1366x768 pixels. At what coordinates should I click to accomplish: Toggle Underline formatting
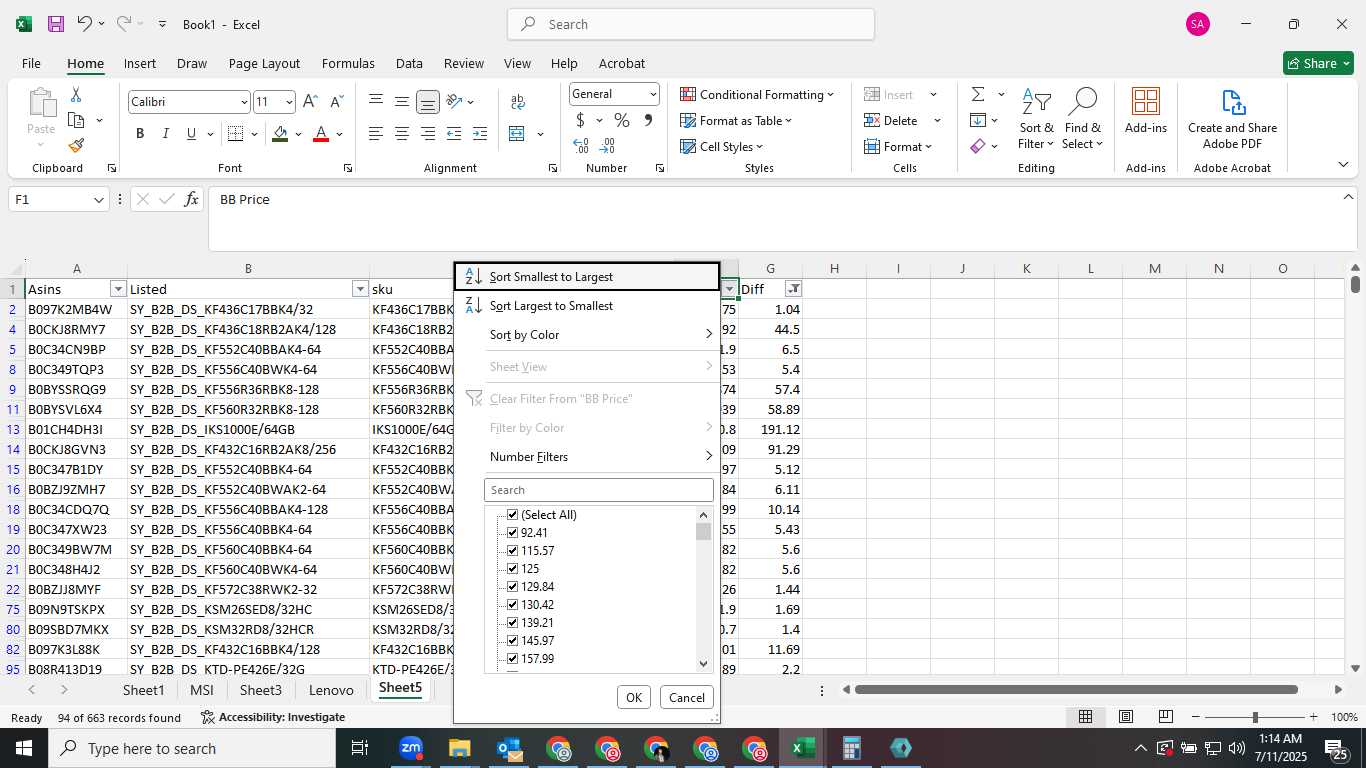tap(191, 134)
